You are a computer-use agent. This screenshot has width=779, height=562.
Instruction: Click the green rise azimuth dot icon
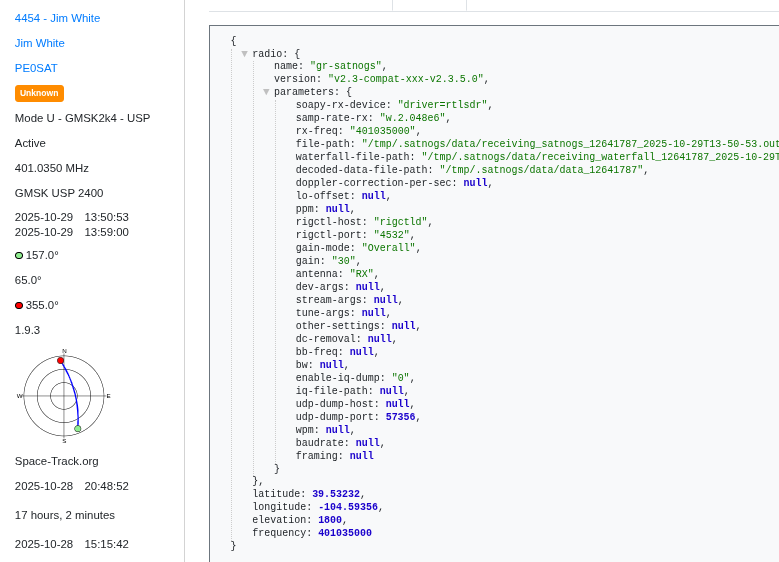(19, 256)
